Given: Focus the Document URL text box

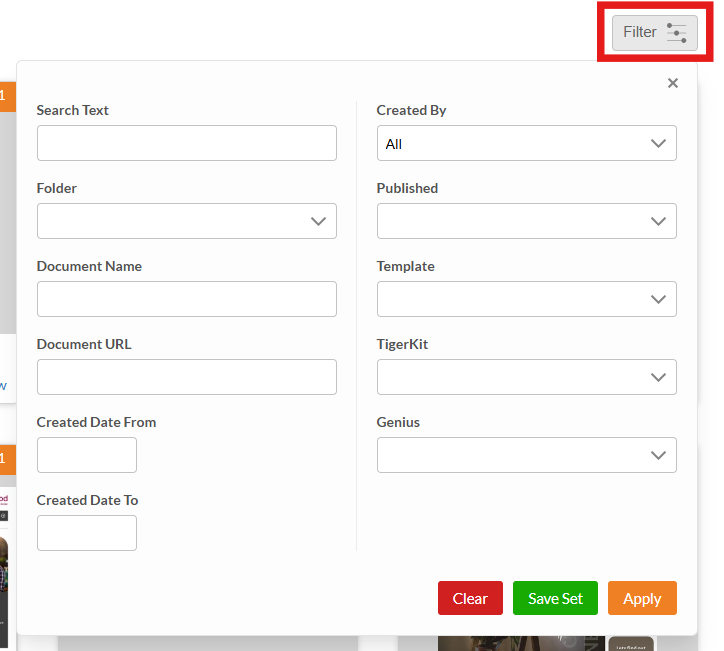Looking at the screenshot, I should coord(187,377).
